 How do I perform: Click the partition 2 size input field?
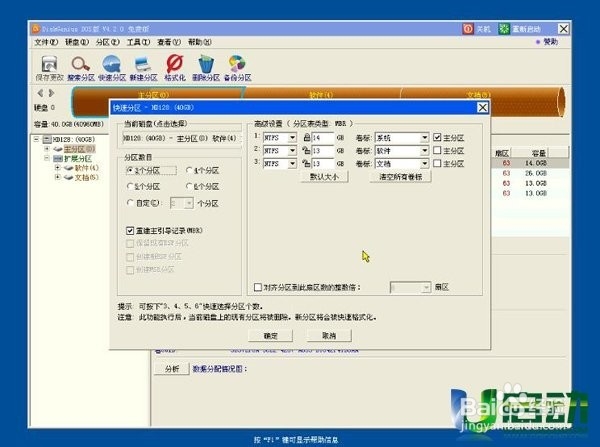(323, 151)
